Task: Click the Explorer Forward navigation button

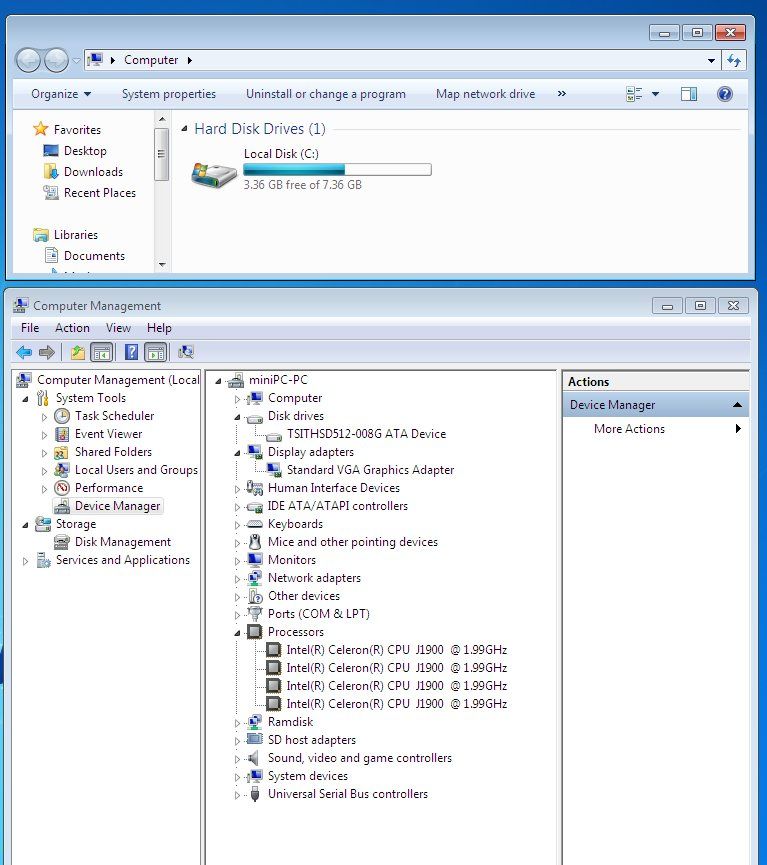Action: 56,60
